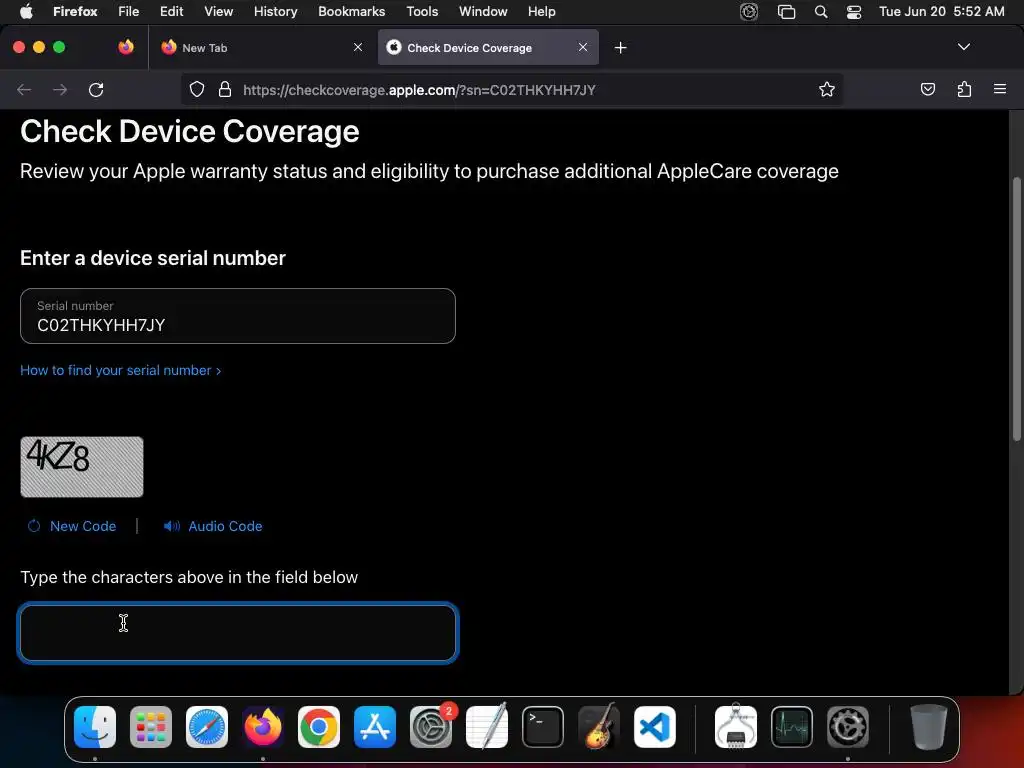
Task: Click the screen mirroring menu bar icon
Action: pyautogui.click(x=786, y=12)
